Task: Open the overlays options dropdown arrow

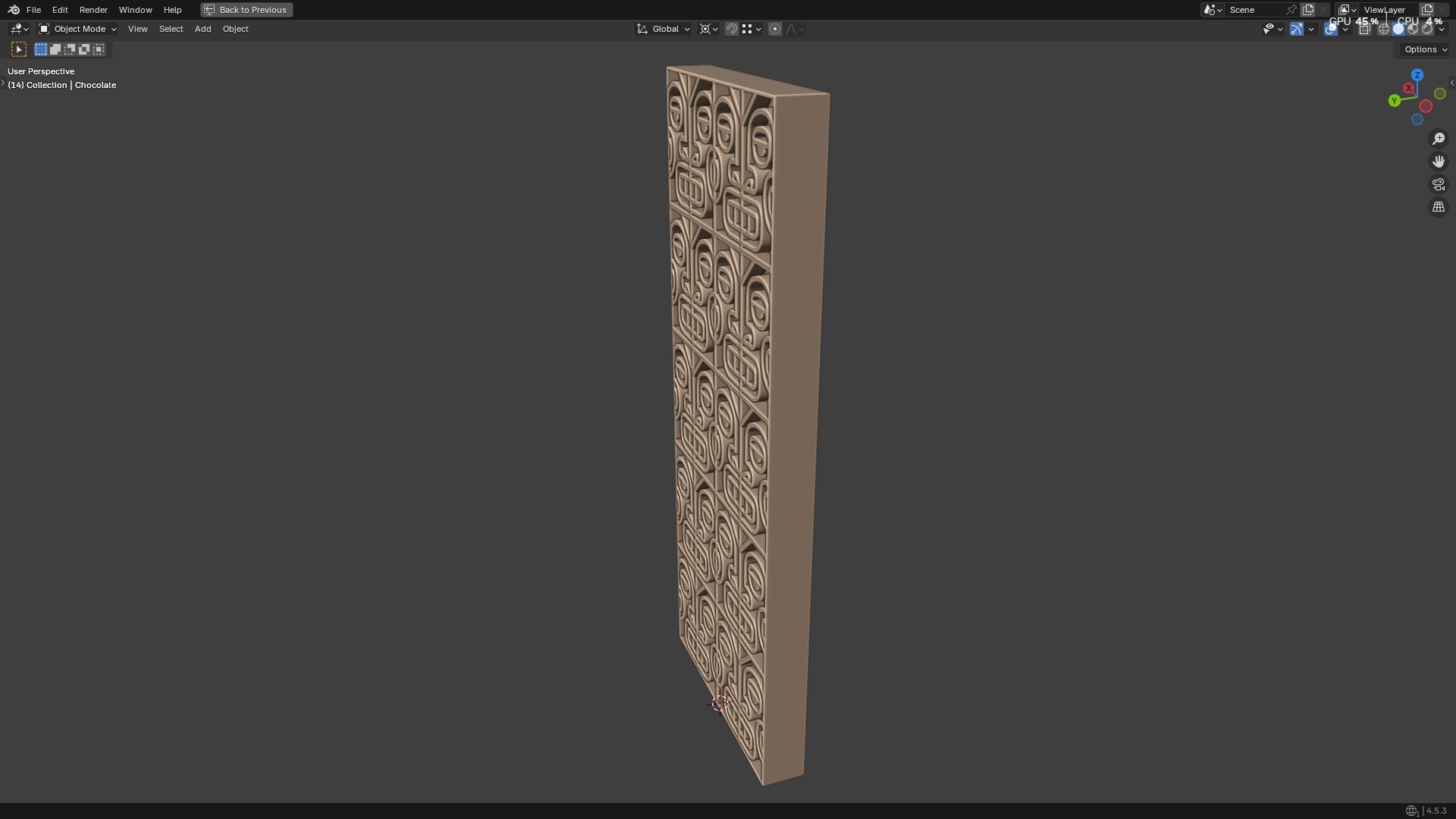Action: [x=1345, y=29]
